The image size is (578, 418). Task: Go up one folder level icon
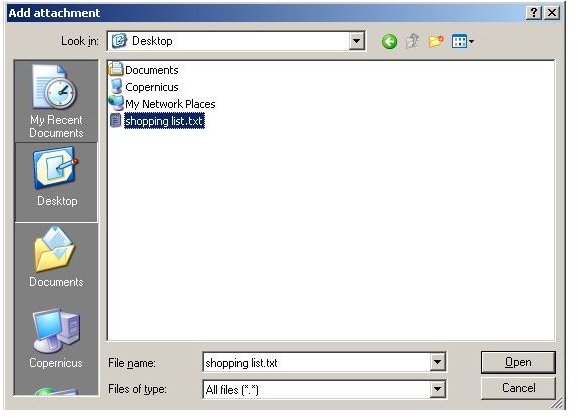click(412, 41)
